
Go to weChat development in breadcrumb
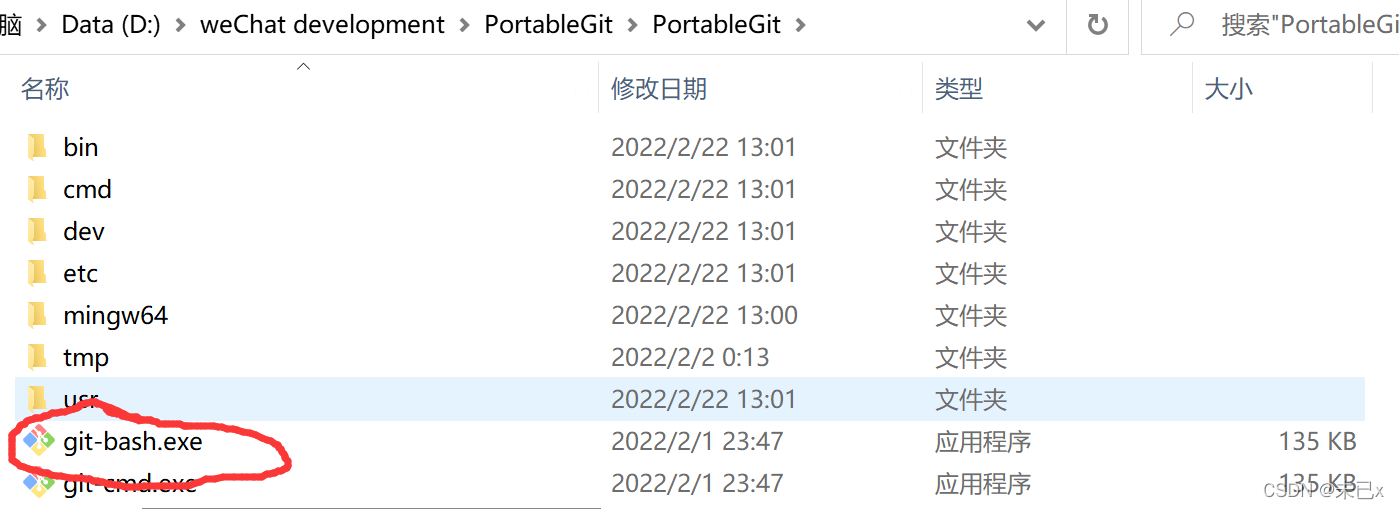click(322, 25)
